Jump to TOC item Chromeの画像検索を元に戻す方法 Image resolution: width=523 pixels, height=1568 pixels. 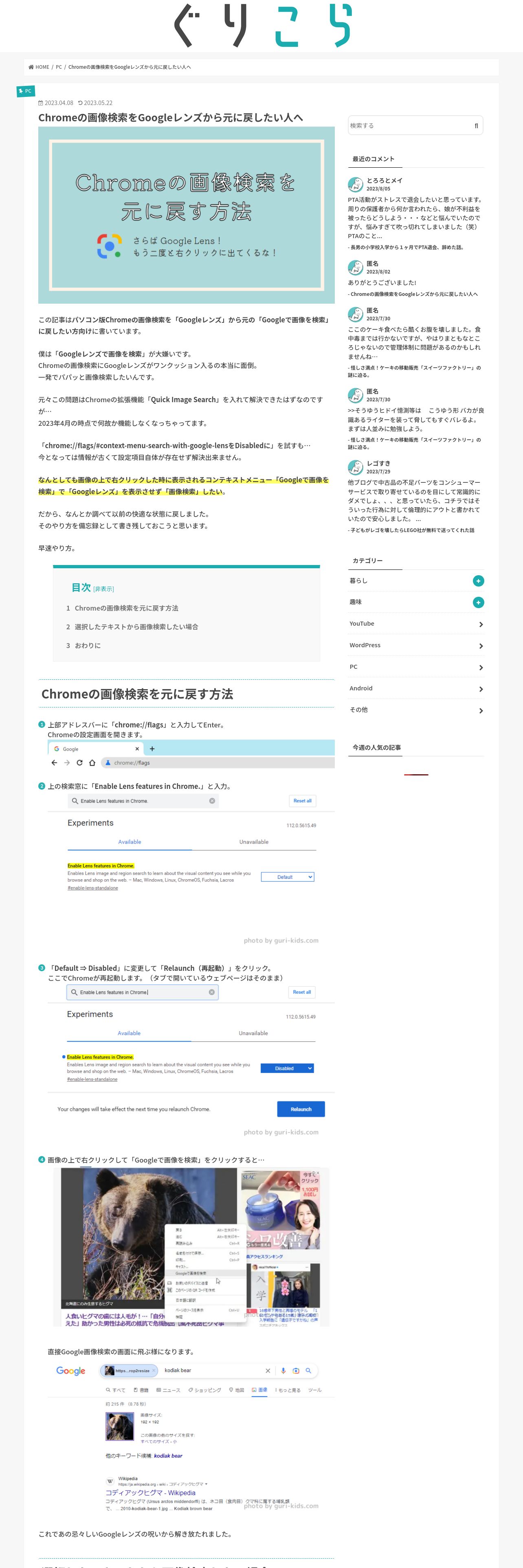coord(126,608)
